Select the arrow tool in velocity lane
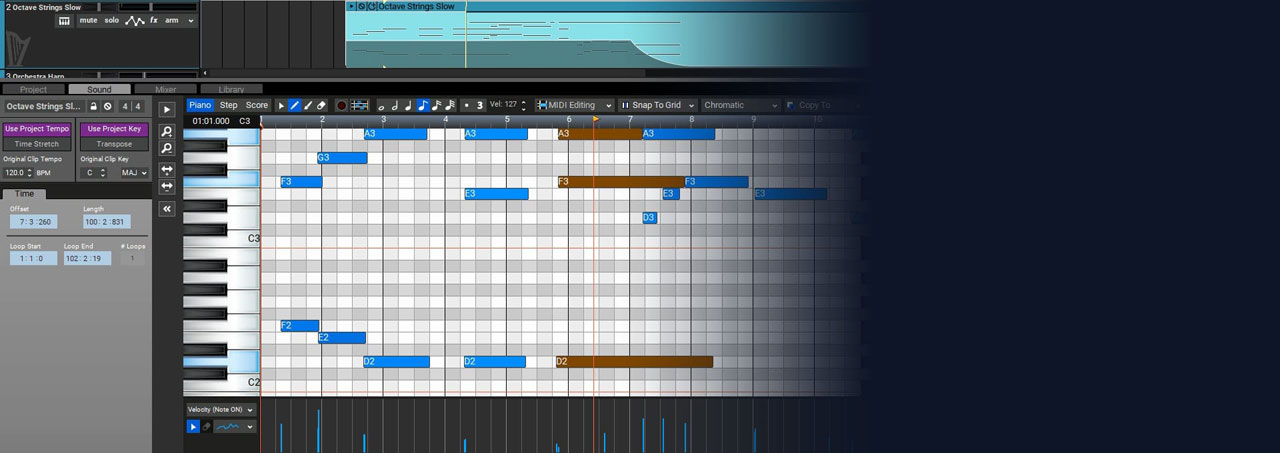Image resolution: width=1280 pixels, height=453 pixels. coord(193,427)
